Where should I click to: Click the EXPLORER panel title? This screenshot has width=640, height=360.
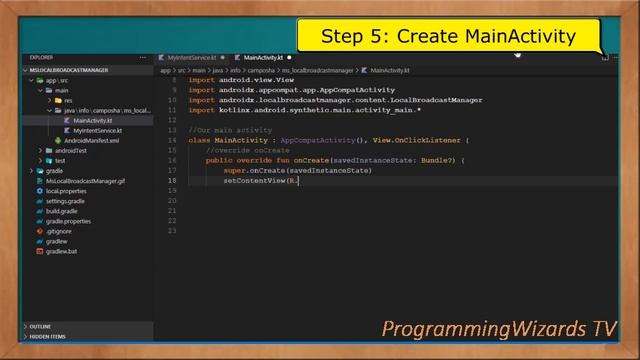click(41, 58)
